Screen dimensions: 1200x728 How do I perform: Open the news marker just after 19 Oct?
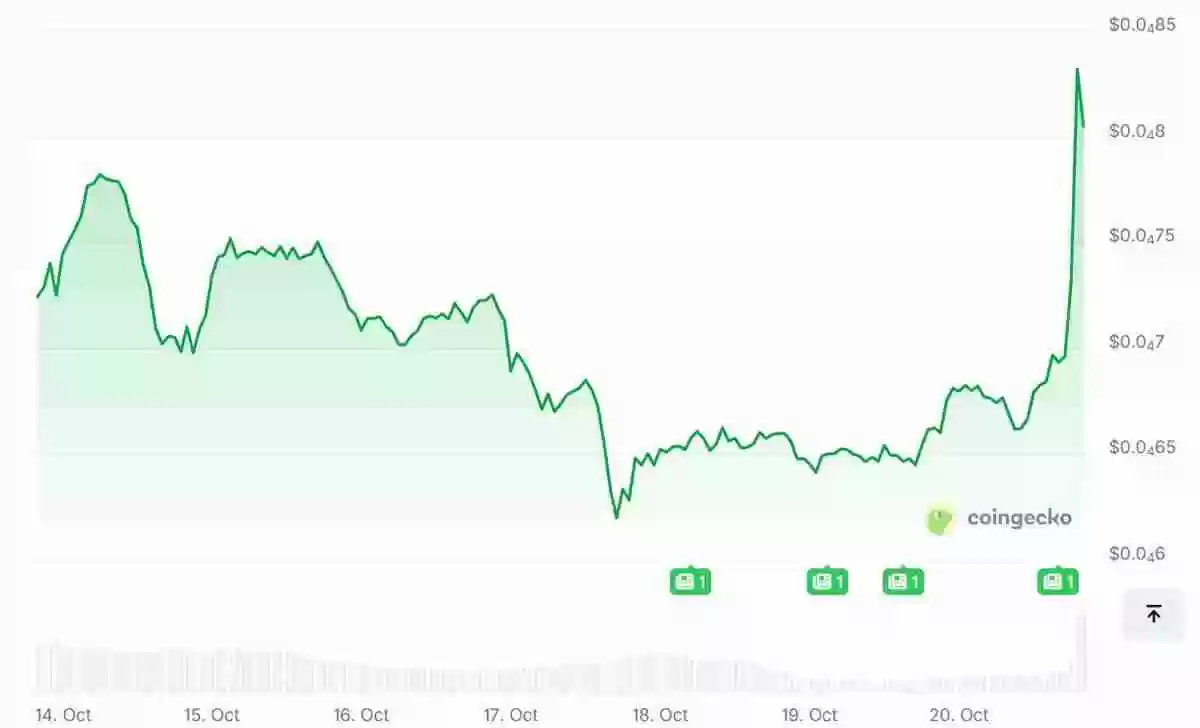(827, 581)
